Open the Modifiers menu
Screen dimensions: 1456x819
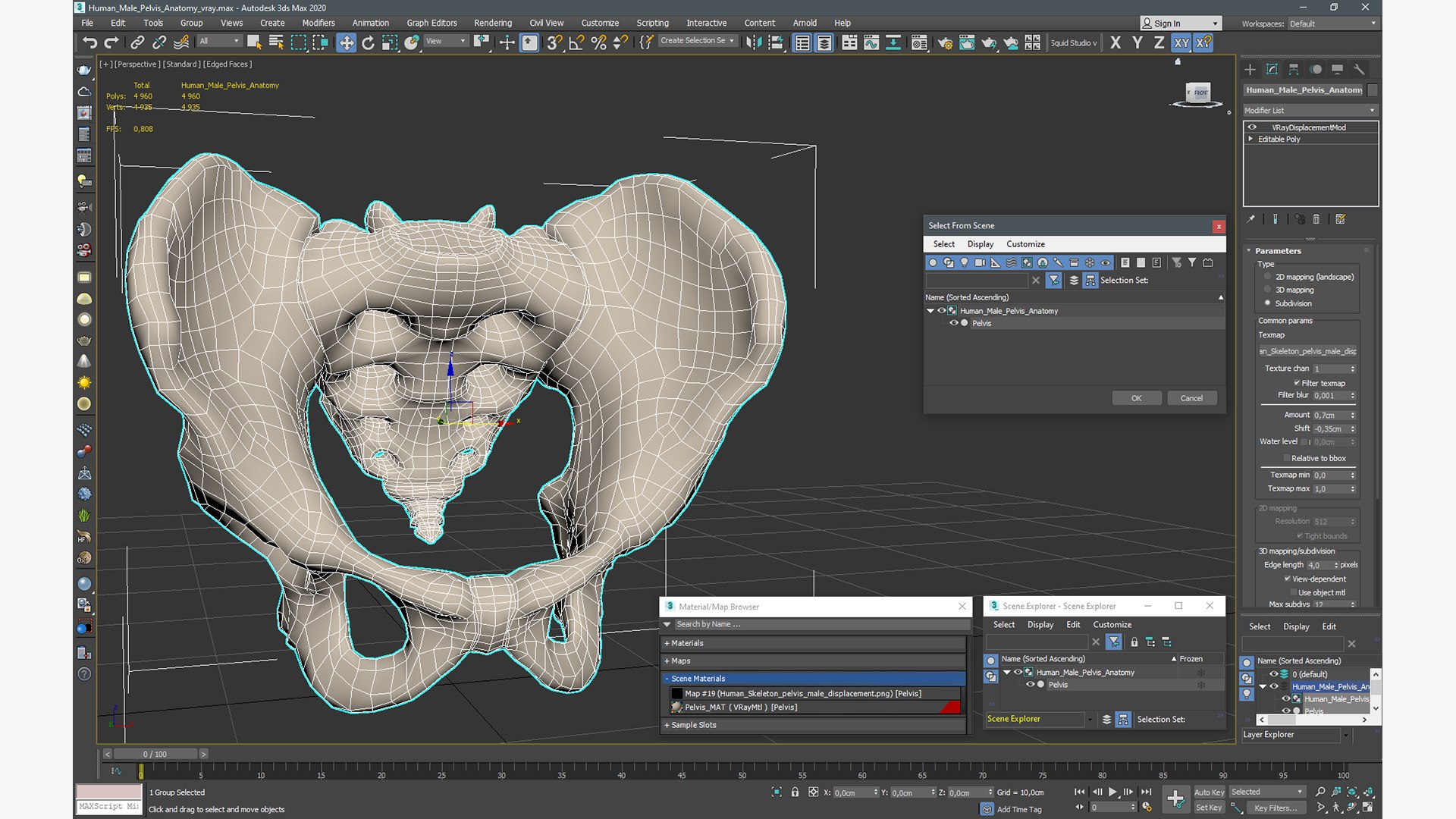tap(318, 23)
